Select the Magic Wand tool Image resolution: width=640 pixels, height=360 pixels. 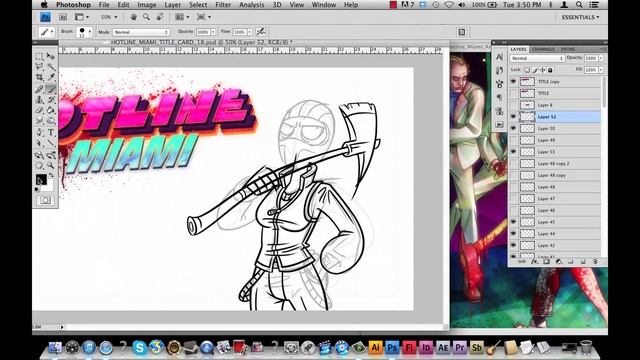coord(51,67)
